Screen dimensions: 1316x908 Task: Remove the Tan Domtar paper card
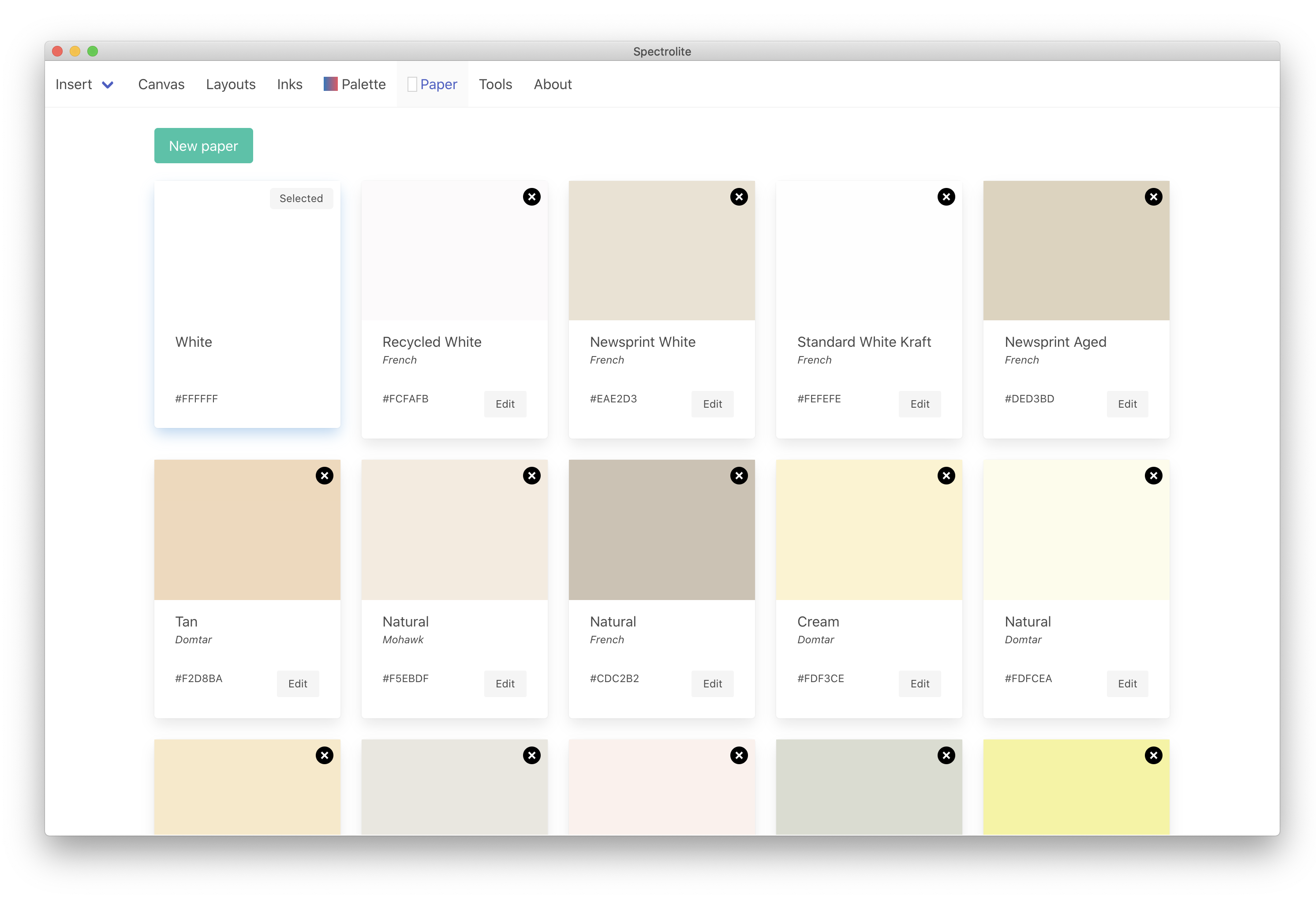[324, 476]
